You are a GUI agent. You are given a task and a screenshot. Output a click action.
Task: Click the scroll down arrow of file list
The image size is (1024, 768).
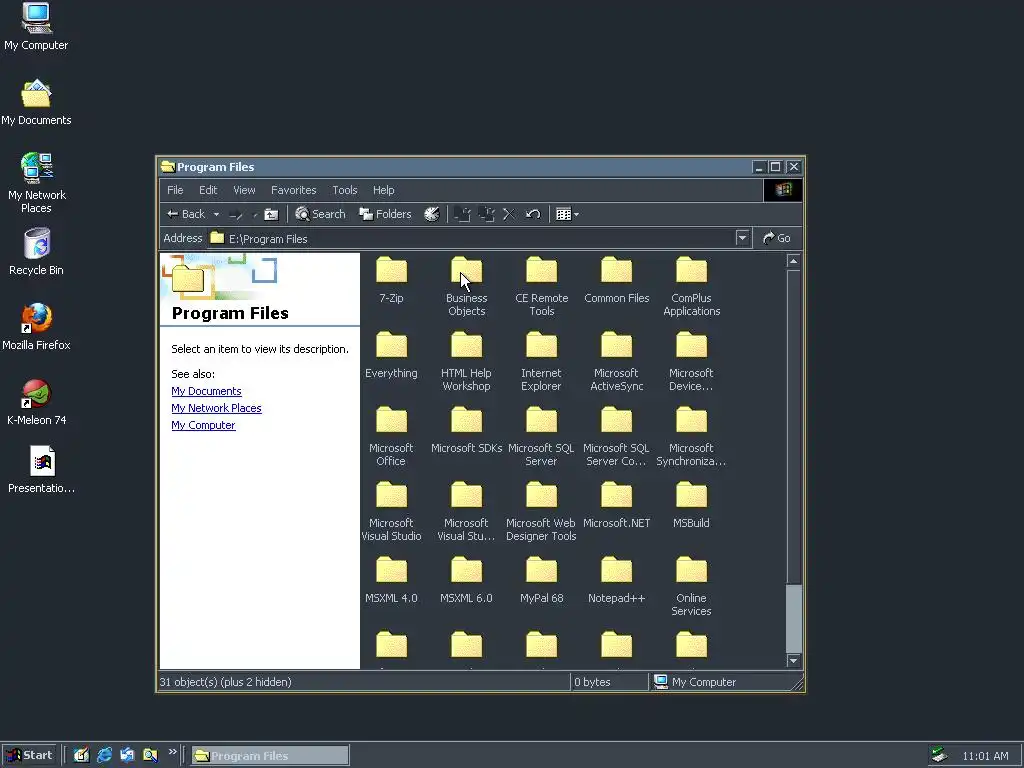pos(793,661)
